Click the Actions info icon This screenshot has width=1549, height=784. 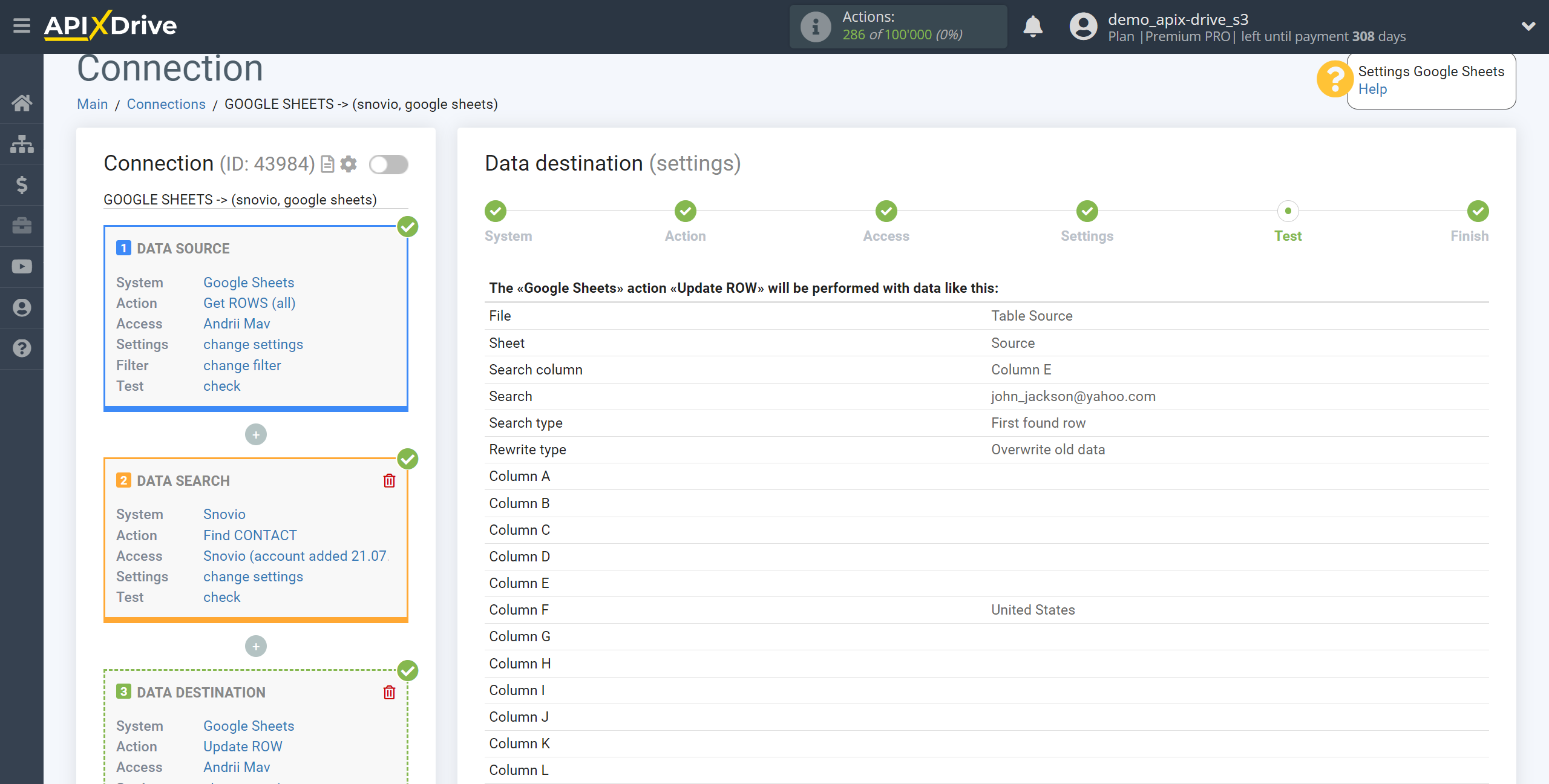pyautogui.click(x=816, y=27)
